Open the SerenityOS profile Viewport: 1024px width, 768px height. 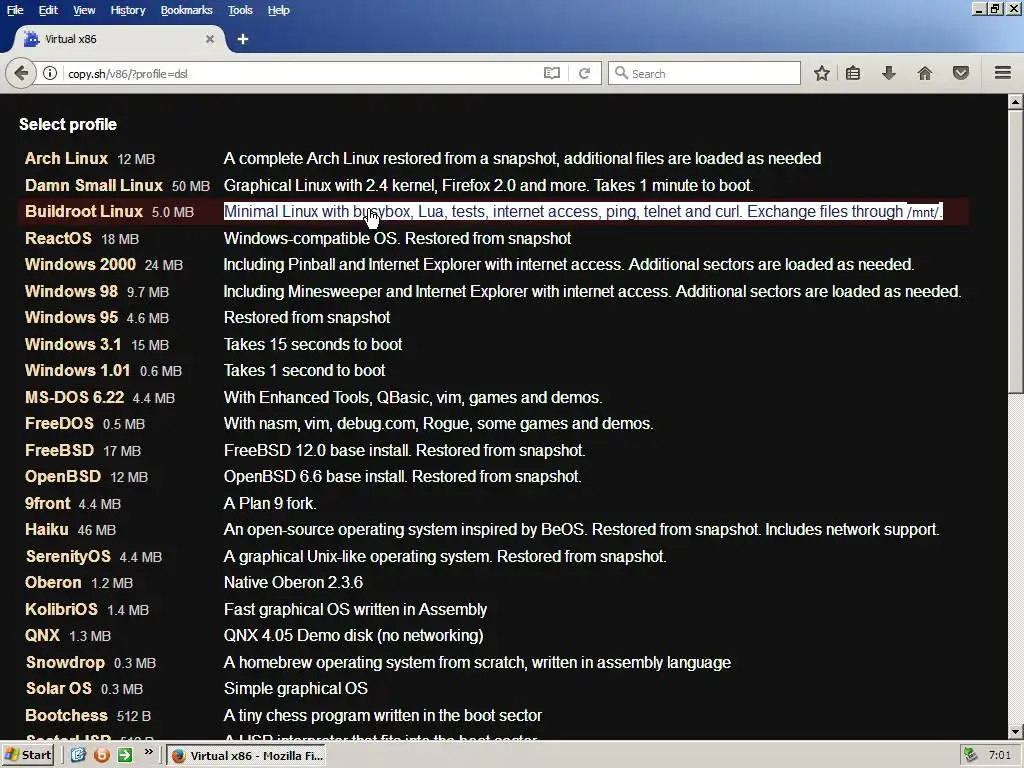68,556
